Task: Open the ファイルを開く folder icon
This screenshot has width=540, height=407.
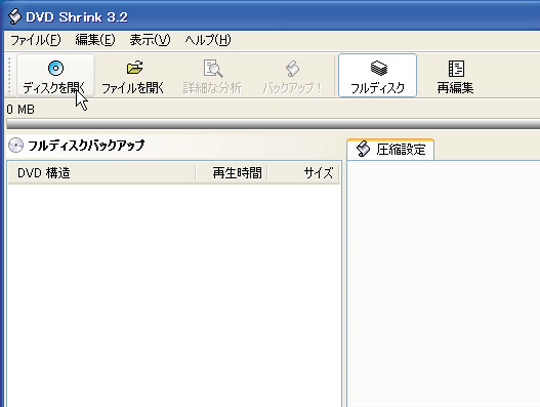Action: 135,67
